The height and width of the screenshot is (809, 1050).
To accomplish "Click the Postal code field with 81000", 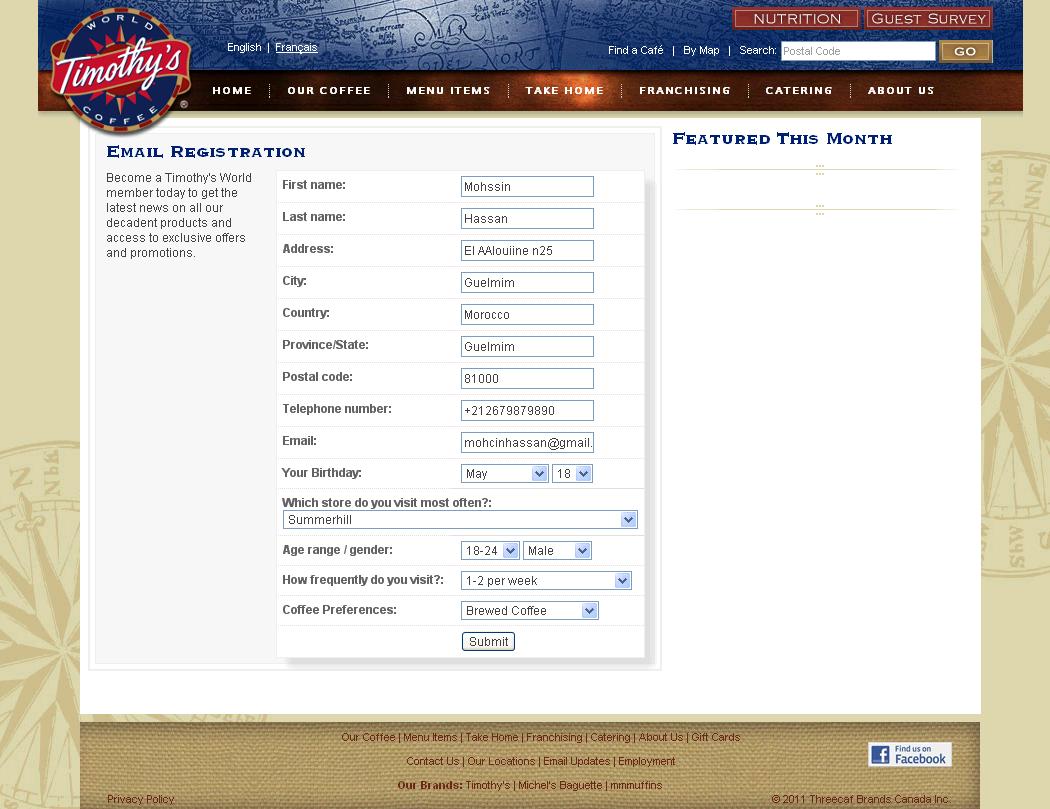I will coord(527,378).
